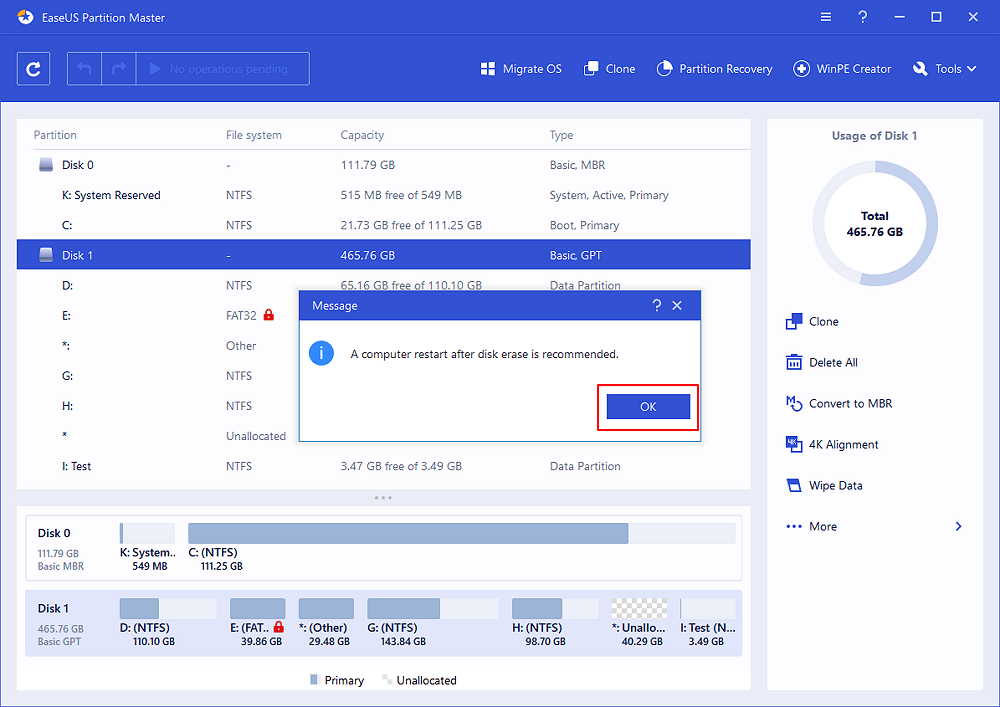
Task: Click the refresh disk information icon
Action: 33,69
